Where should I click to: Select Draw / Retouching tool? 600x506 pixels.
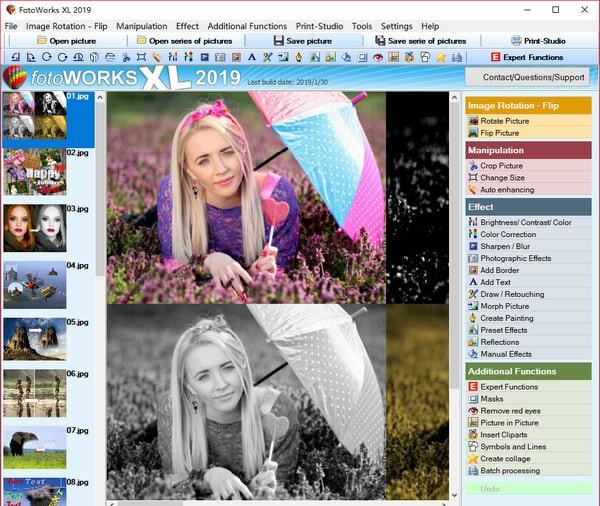coord(512,294)
